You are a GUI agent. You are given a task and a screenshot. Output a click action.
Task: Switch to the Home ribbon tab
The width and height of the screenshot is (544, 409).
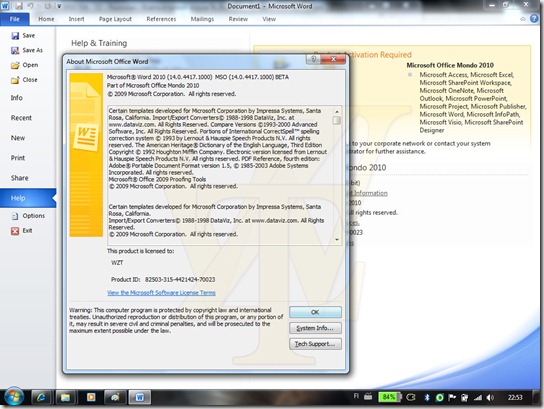[x=46, y=19]
